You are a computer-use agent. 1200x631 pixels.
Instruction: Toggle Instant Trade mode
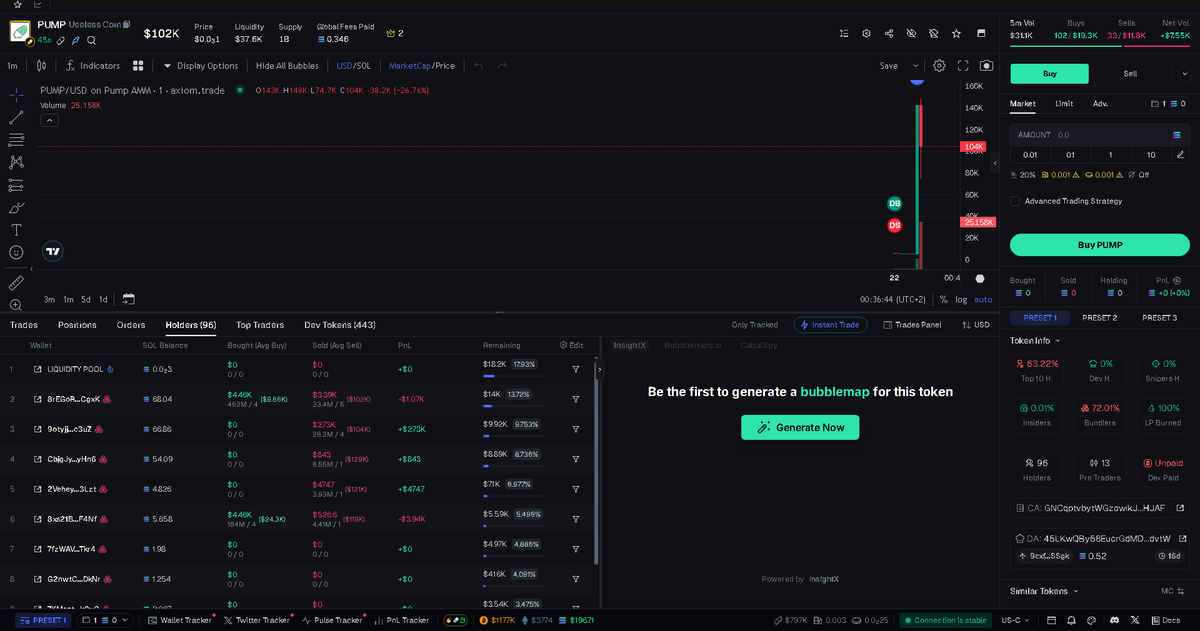pyautogui.click(x=830, y=325)
